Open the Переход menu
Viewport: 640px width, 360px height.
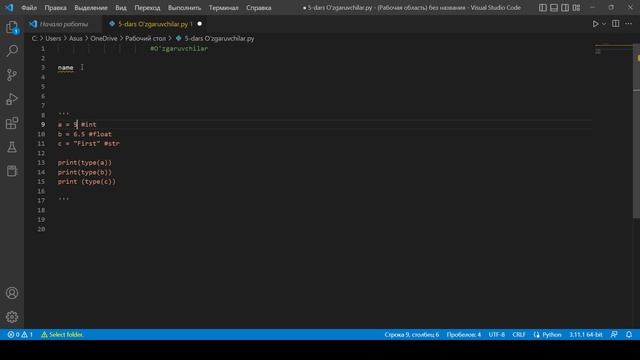147,8
